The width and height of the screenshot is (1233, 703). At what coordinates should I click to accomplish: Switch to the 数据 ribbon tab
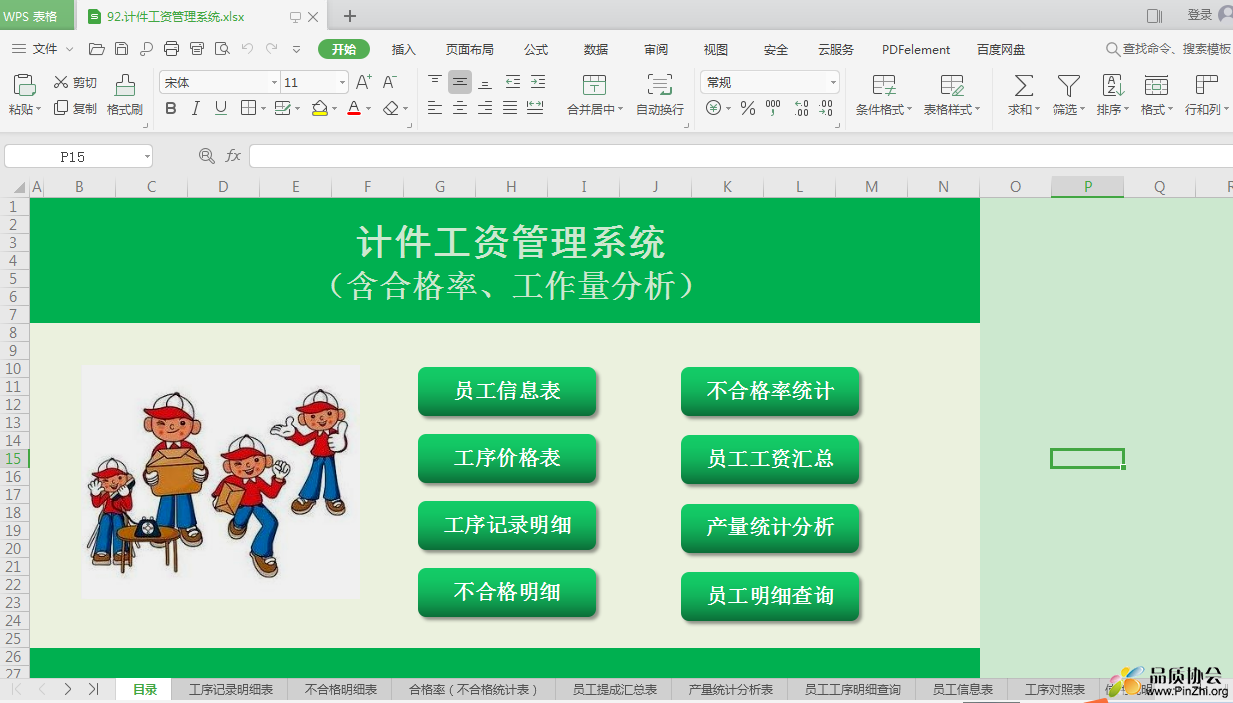(x=596, y=49)
